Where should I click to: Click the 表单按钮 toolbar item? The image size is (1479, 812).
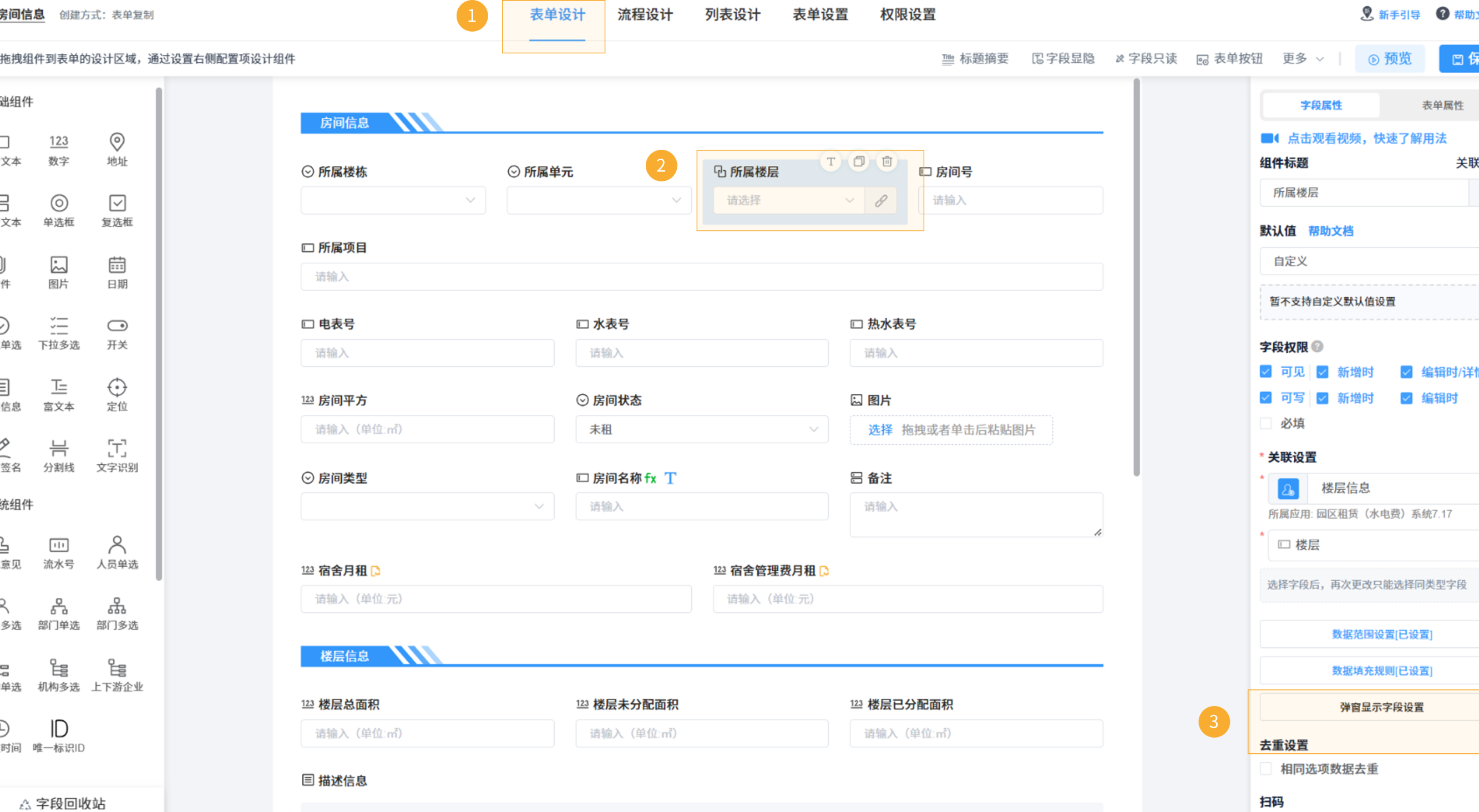pyautogui.click(x=1229, y=59)
